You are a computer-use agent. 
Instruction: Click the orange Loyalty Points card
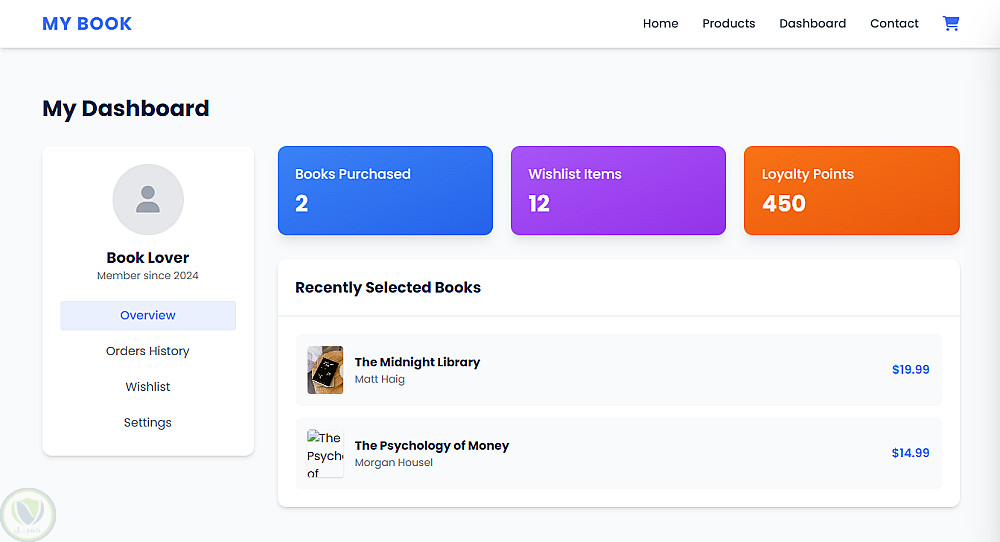click(x=851, y=191)
